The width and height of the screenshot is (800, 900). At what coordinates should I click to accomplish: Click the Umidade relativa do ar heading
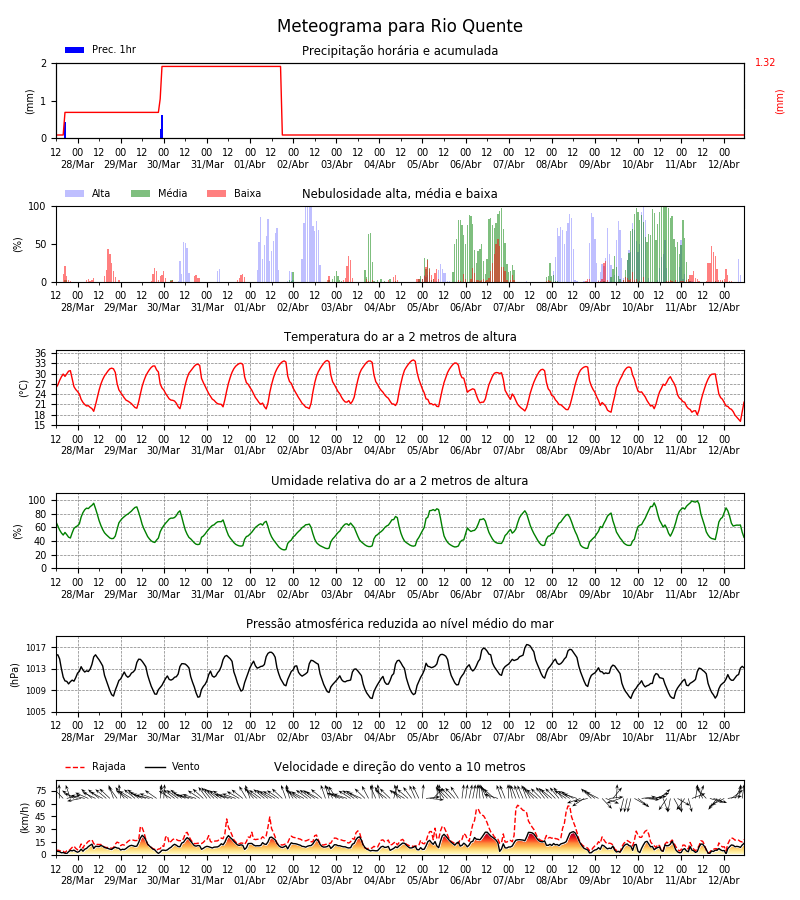click(400, 480)
